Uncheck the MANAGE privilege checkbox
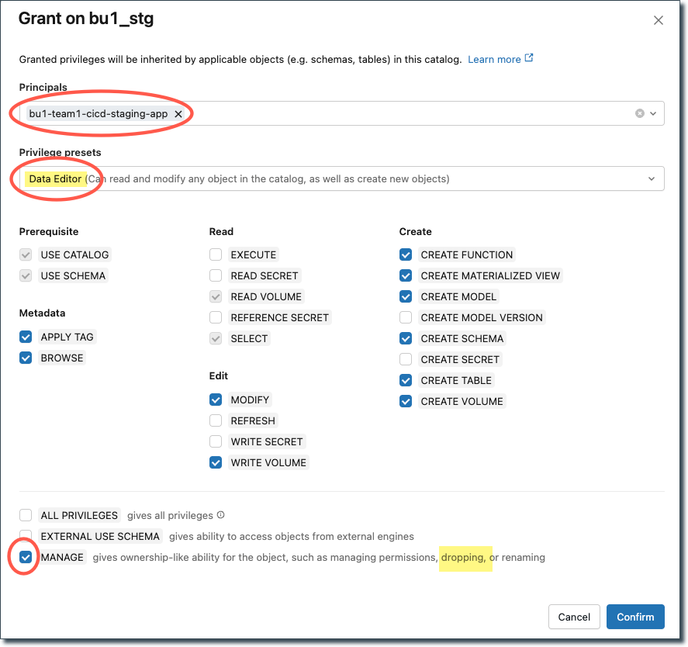 coord(26,557)
